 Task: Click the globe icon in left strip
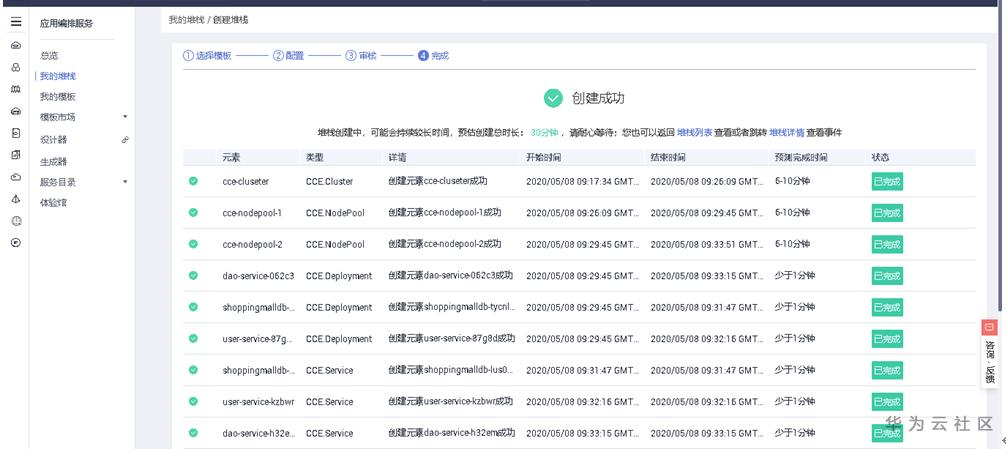click(x=16, y=221)
